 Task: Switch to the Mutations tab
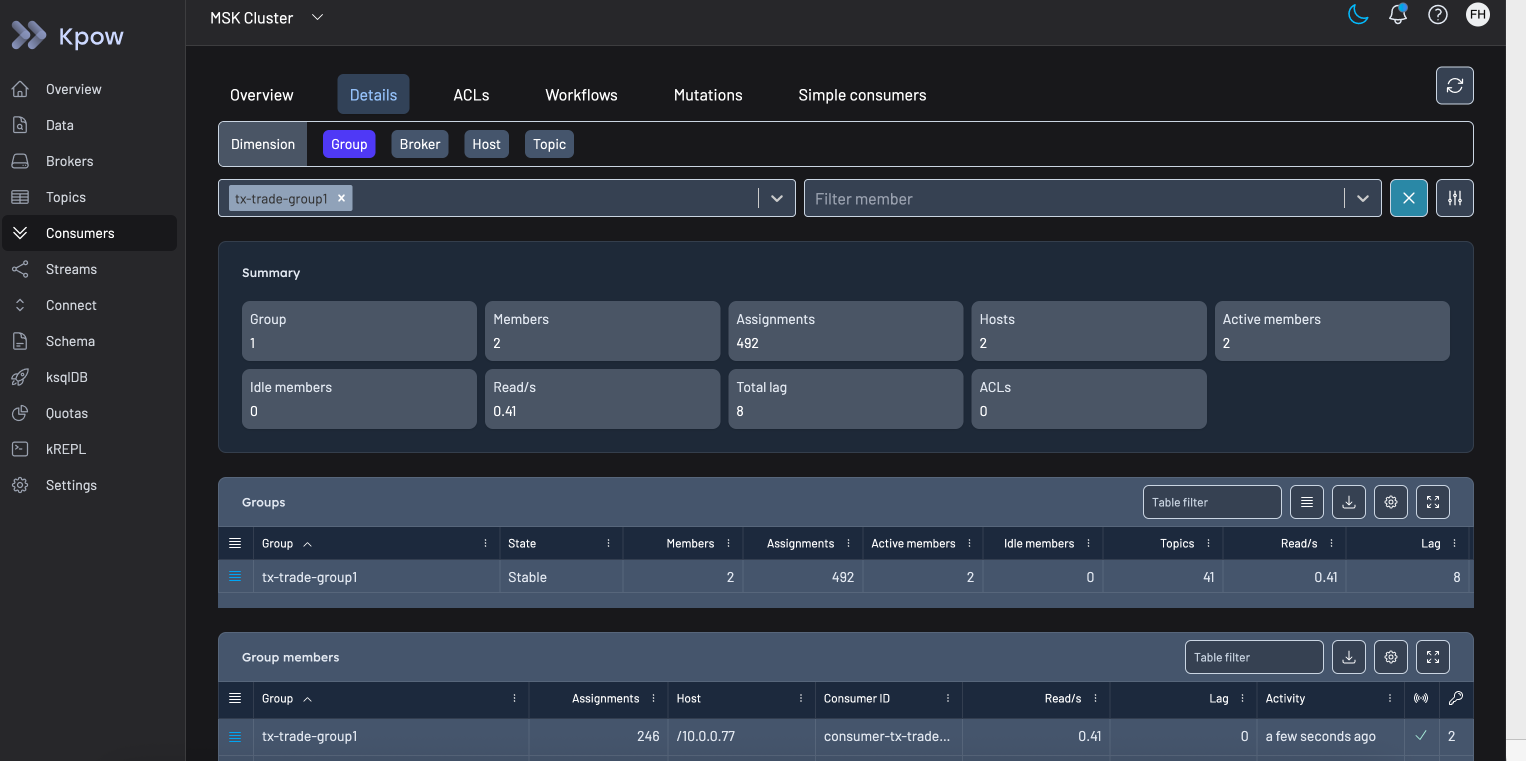pyautogui.click(x=708, y=95)
